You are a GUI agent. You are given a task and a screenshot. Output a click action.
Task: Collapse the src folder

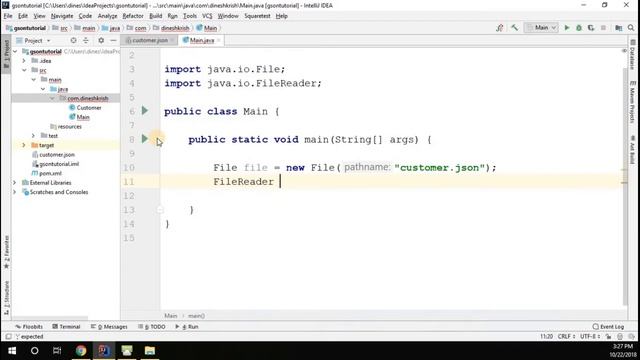pyautogui.click(x=24, y=70)
